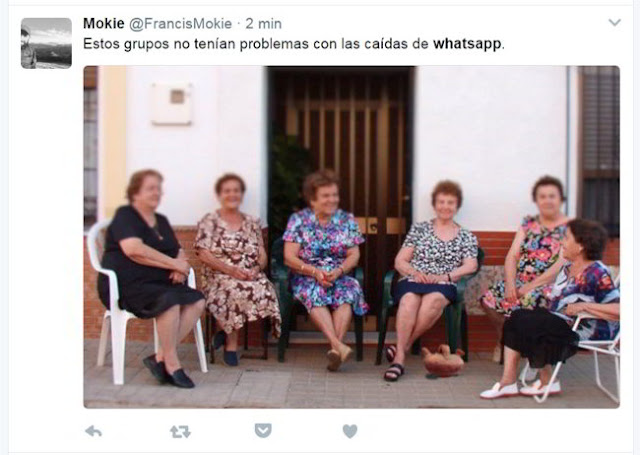Click the woman in black dress in photo
This screenshot has width=640, height=455.
(x=151, y=277)
